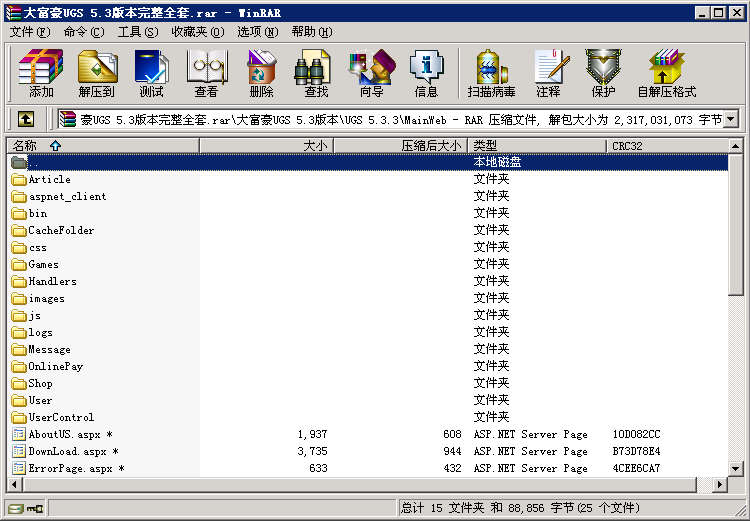Show archive Info (信息) icon

(426, 72)
